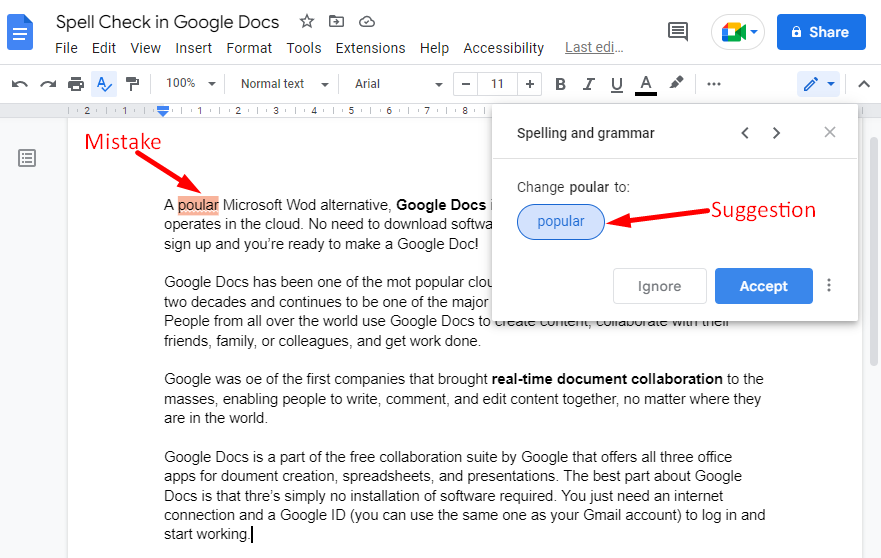Click the Share button
881x558 pixels.
pyautogui.click(x=821, y=32)
